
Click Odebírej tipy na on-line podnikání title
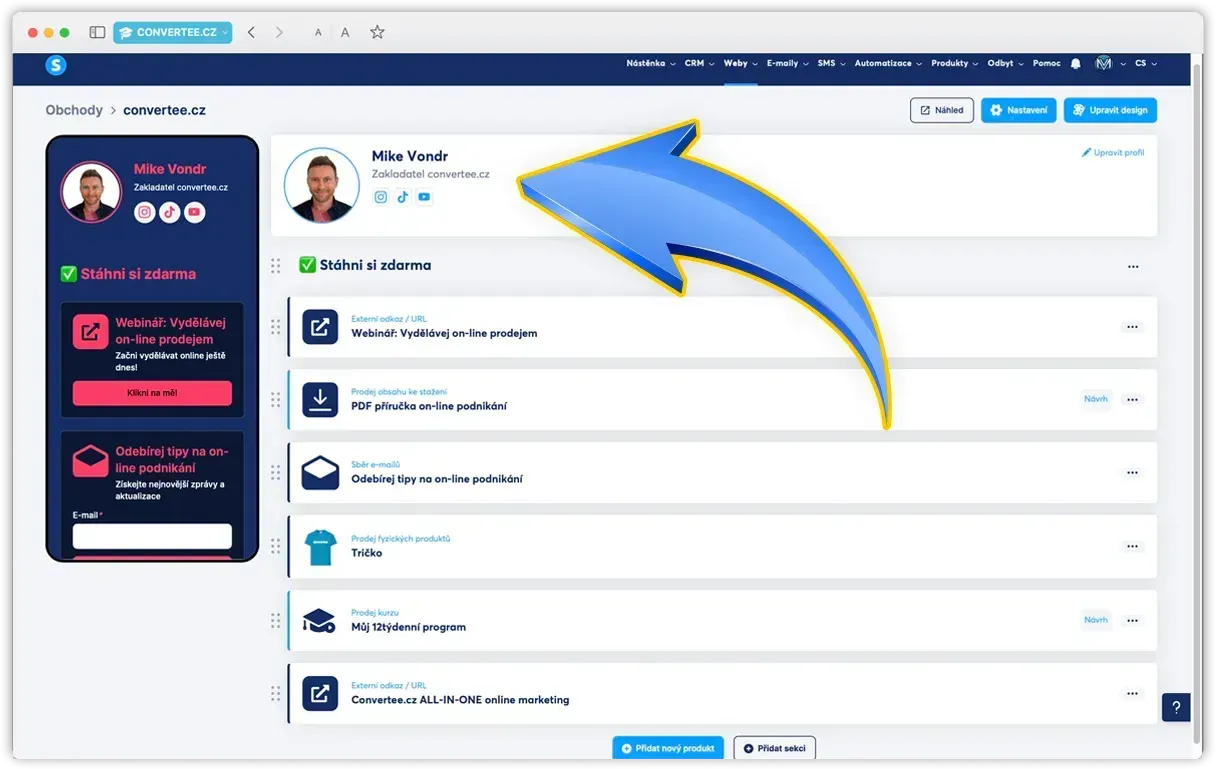pos(437,479)
